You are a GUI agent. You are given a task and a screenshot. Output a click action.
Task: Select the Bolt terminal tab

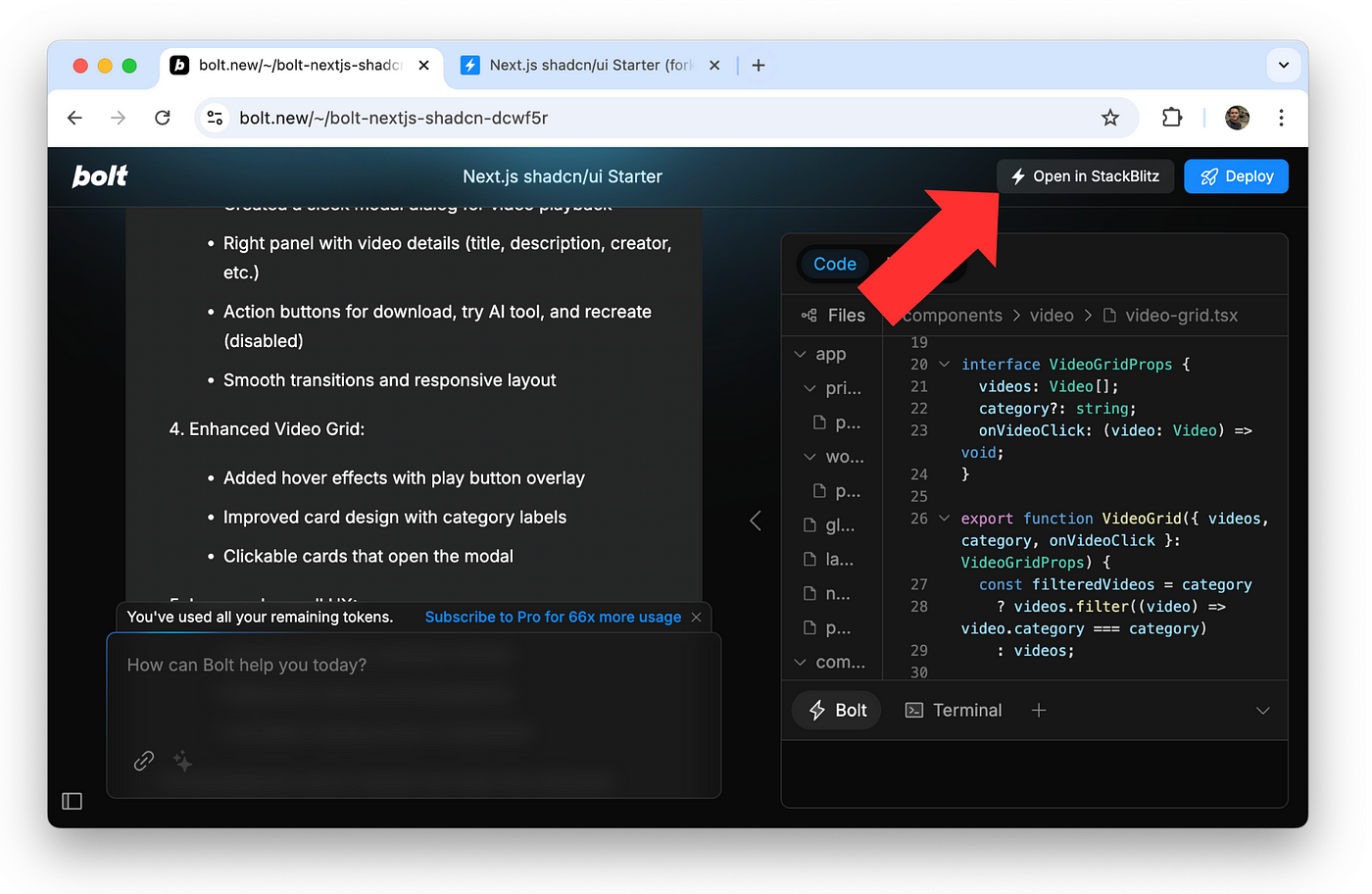pyautogui.click(x=838, y=711)
